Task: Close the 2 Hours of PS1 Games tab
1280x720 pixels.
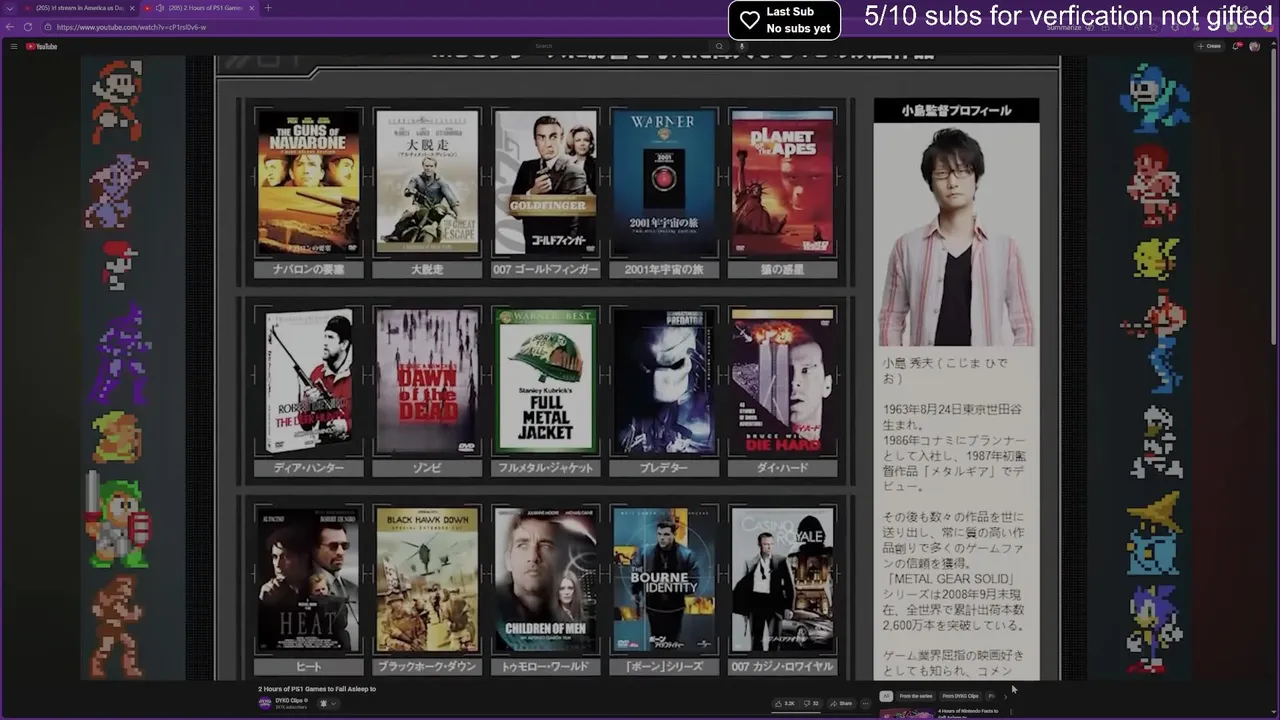Action: point(251,8)
